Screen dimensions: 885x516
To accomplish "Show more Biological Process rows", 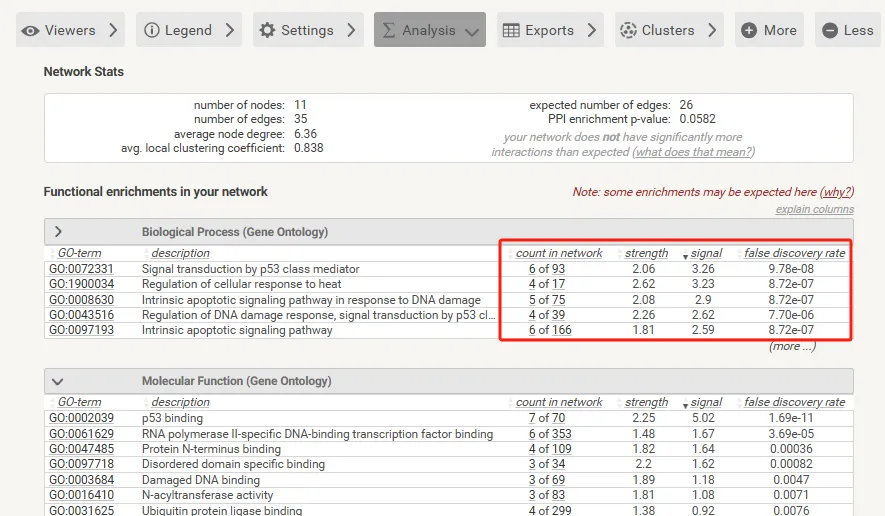I will 792,346.
